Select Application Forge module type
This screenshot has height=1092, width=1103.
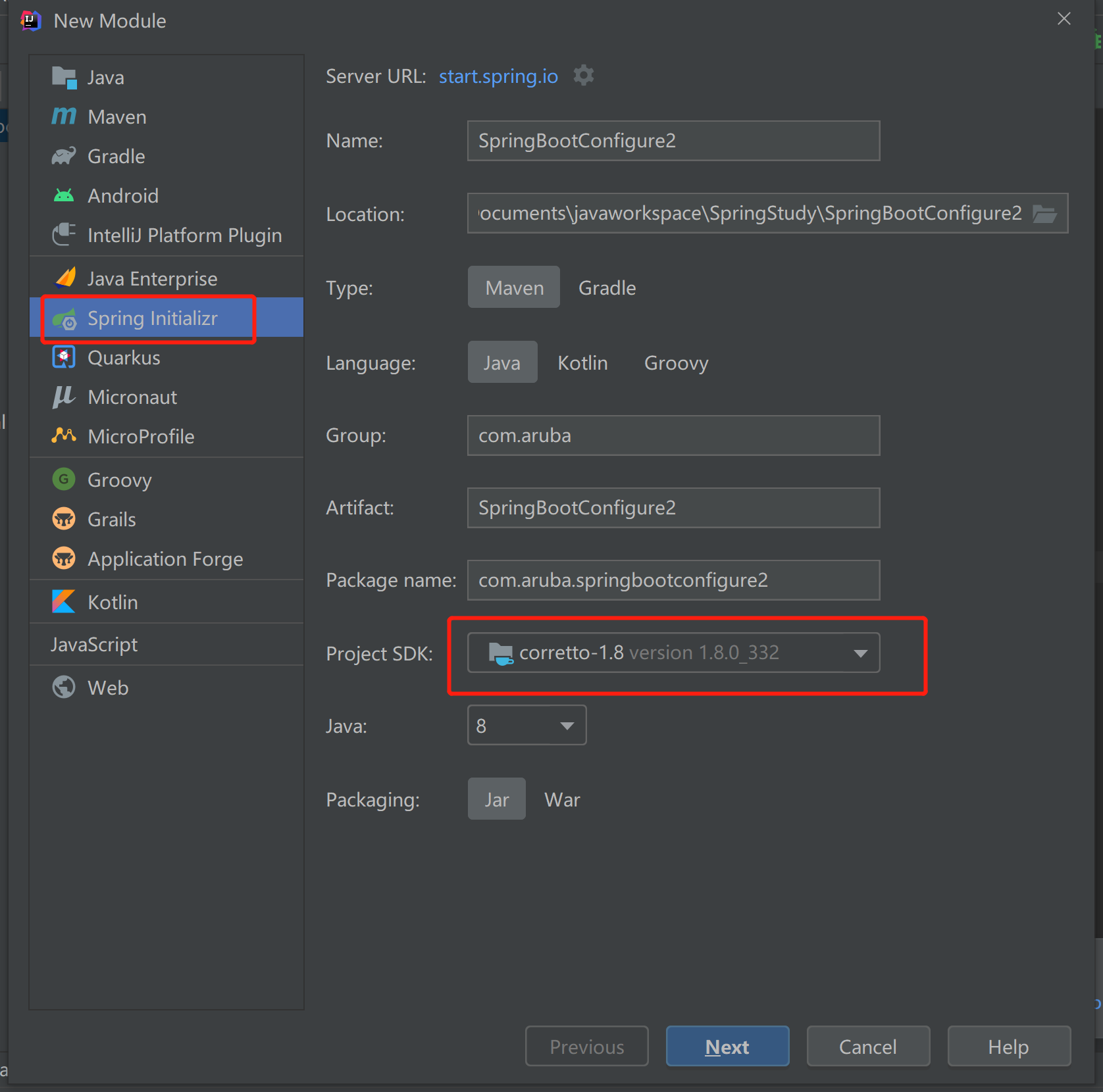coord(167,558)
